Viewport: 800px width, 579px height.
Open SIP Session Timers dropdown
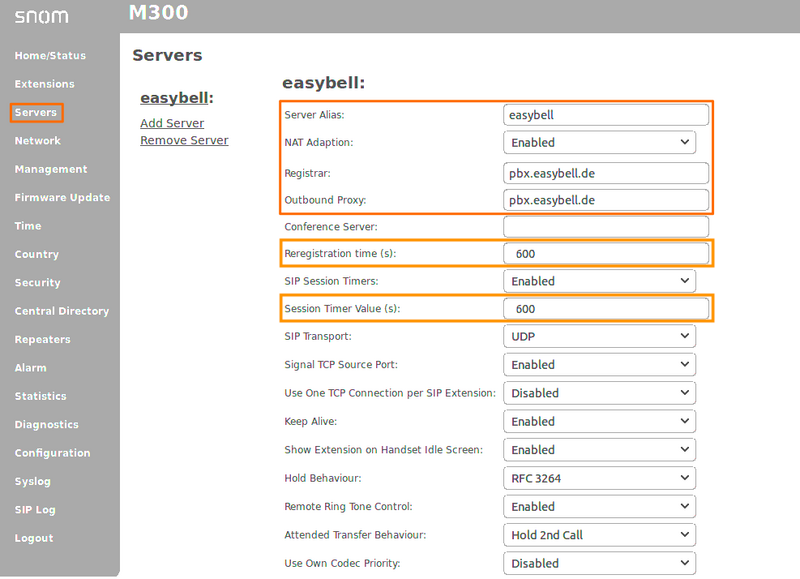pyautogui.click(x=599, y=281)
